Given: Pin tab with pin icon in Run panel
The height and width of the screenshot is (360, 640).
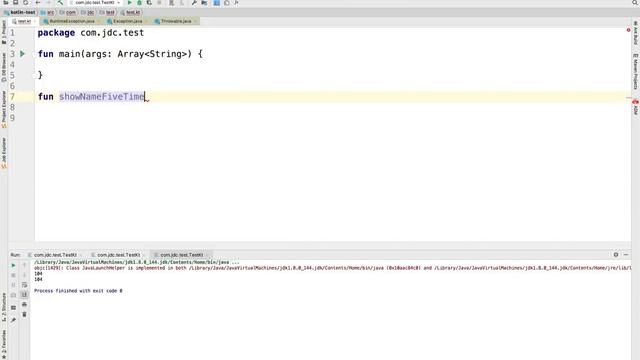Looking at the screenshot, I should (13, 320).
